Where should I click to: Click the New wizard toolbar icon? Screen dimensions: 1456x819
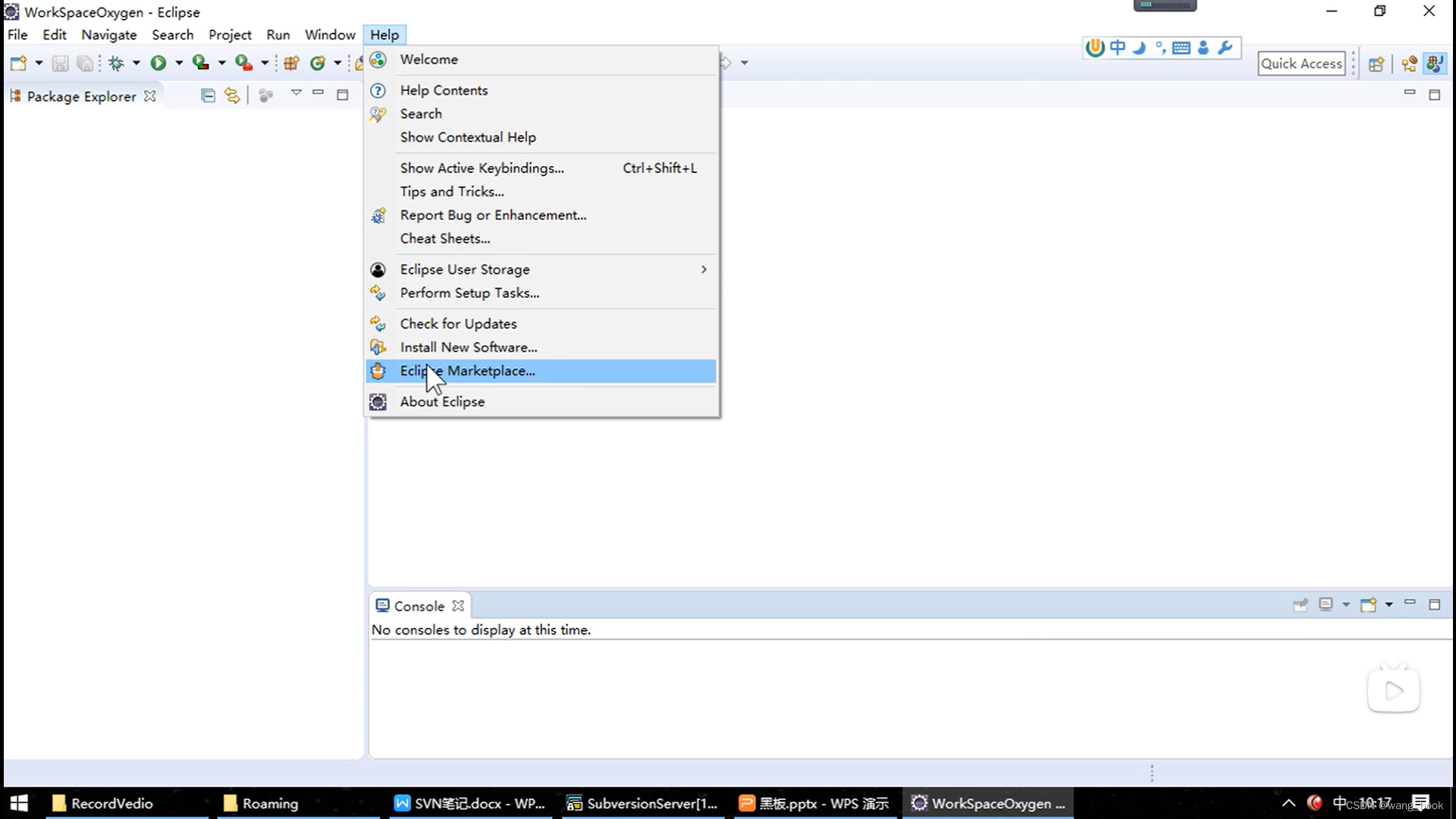click(x=18, y=63)
